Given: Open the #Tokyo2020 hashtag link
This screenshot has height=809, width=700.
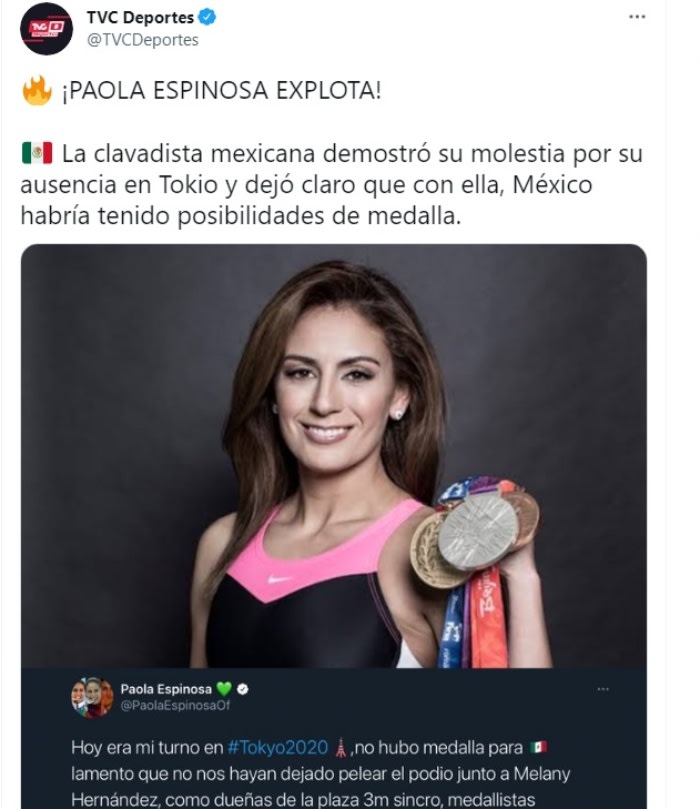Looking at the screenshot, I should (x=278, y=748).
